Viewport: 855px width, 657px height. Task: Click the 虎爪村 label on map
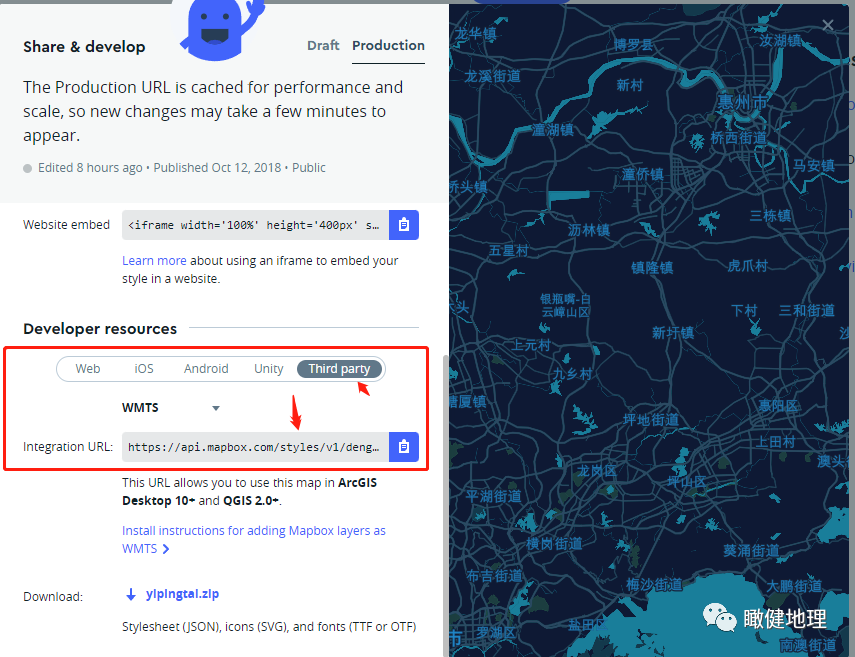click(x=748, y=266)
